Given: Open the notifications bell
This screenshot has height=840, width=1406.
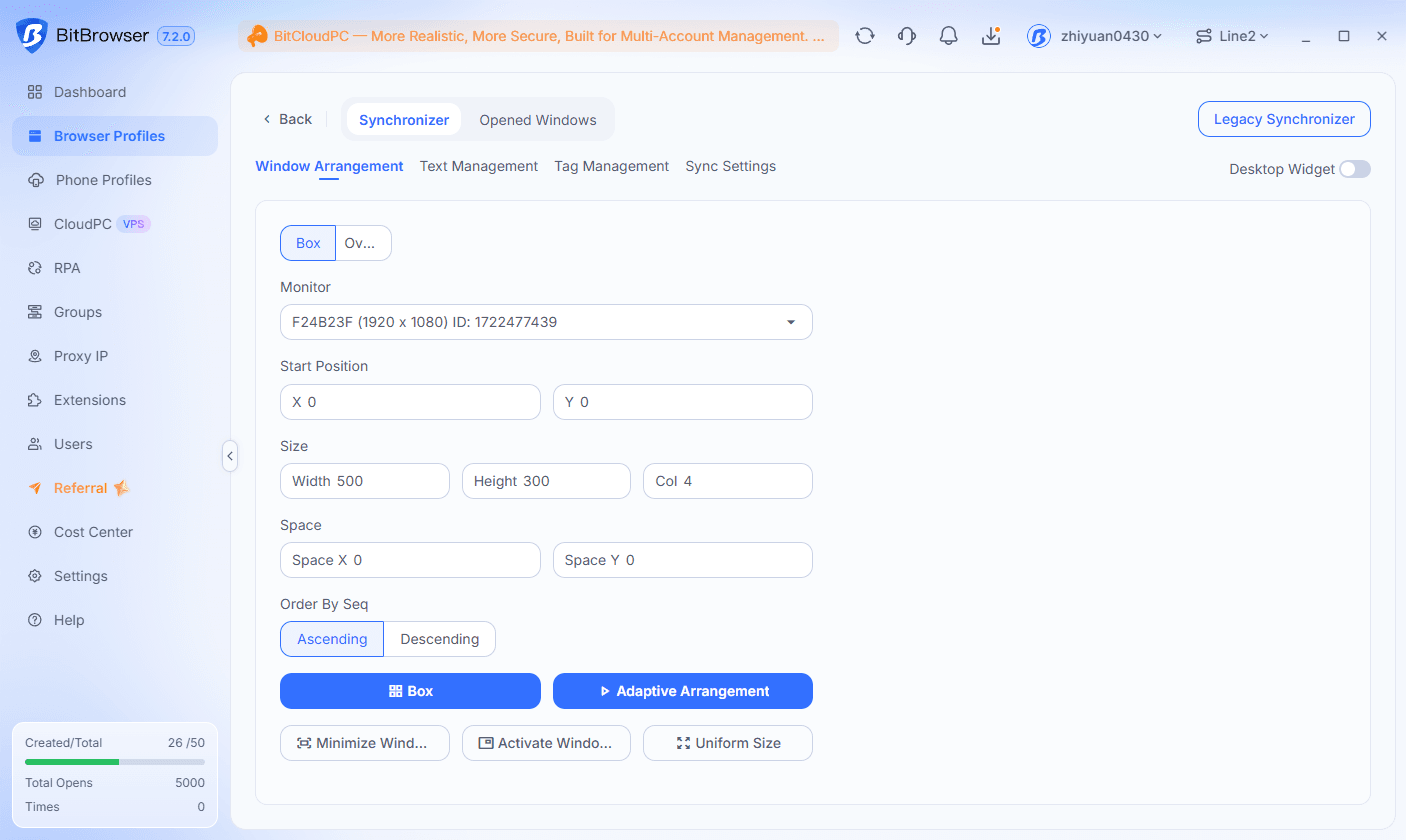Looking at the screenshot, I should pos(949,36).
